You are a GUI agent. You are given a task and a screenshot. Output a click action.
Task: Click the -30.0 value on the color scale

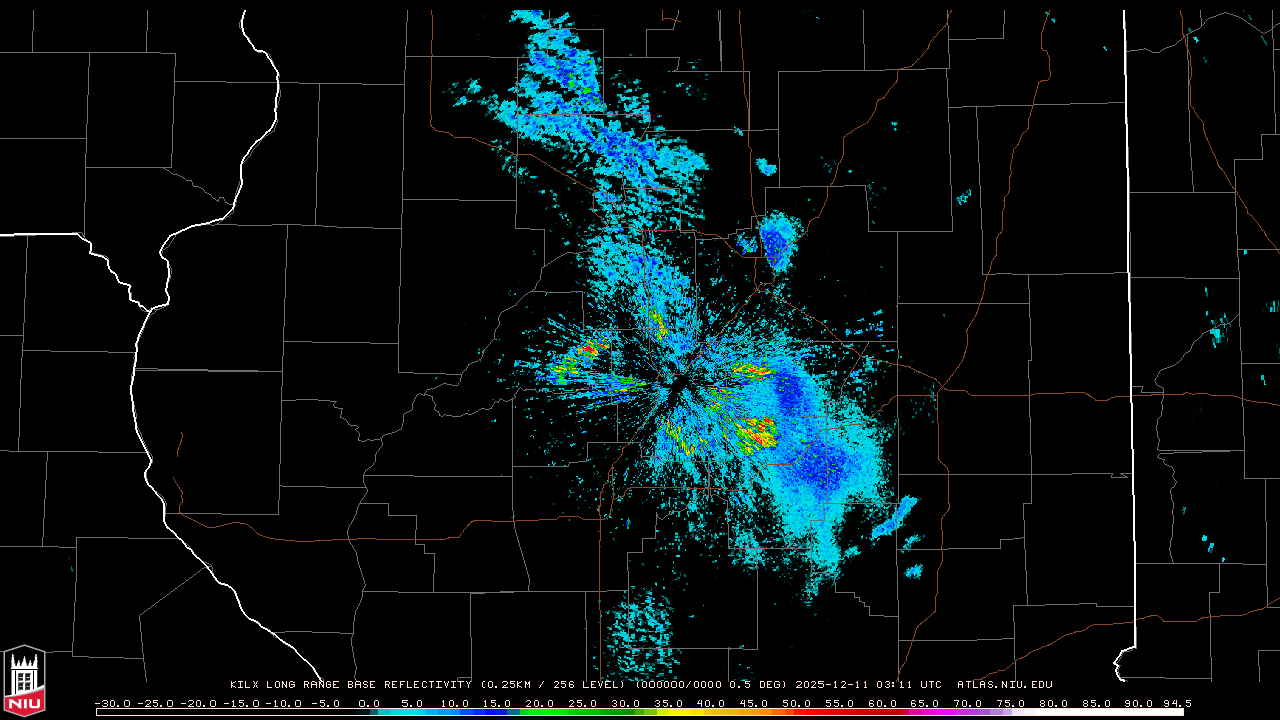pos(111,703)
